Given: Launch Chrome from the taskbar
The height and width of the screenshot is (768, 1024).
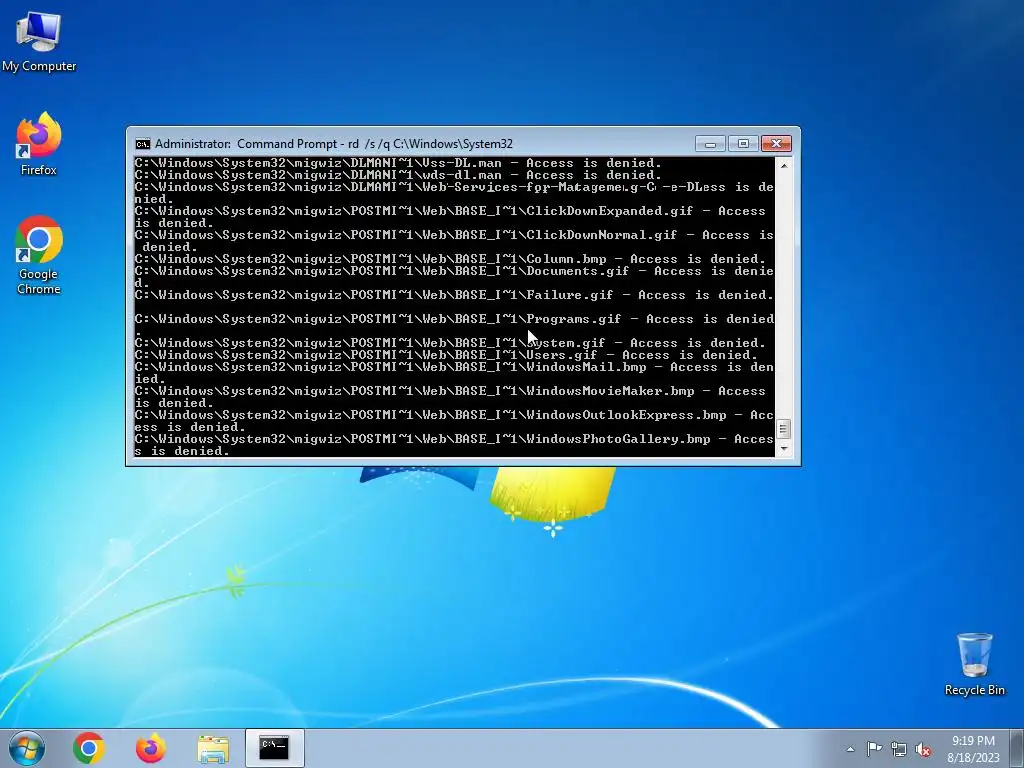Looking at the screenshot, I should (89, 748).
